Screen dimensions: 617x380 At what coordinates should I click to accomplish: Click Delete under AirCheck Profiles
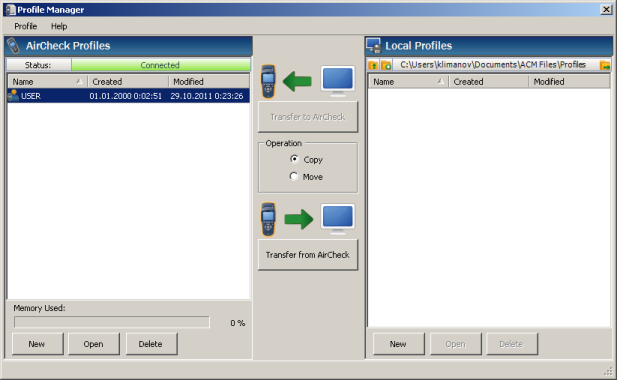pos(151,344)
